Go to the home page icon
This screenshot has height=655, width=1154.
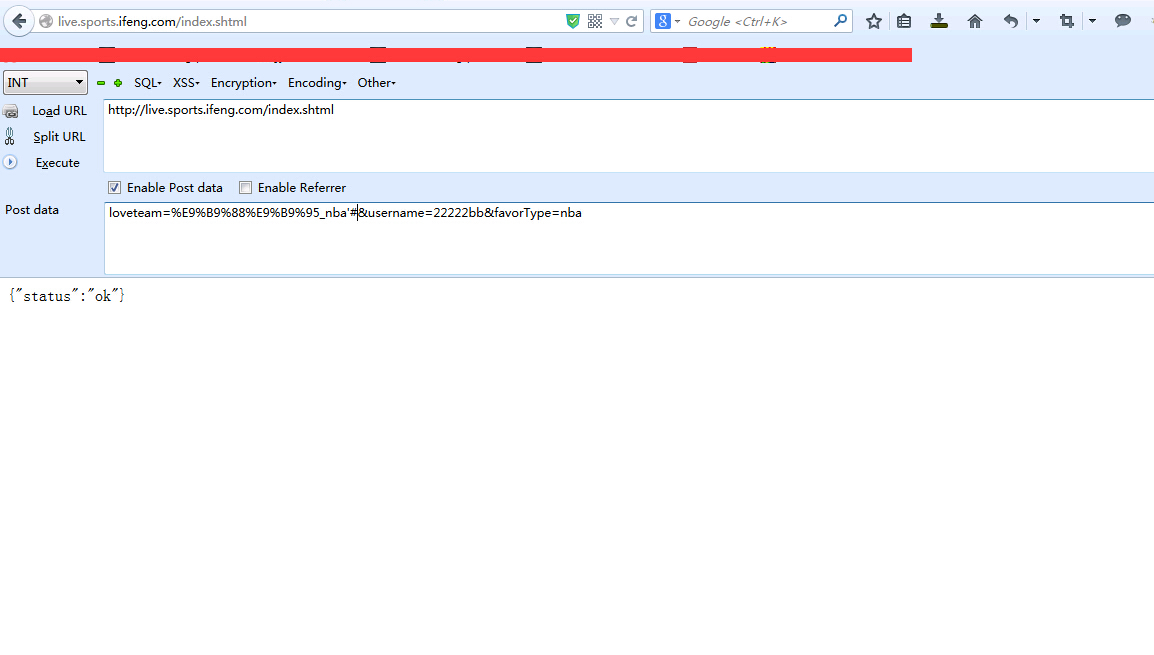(x=974, y=21)
